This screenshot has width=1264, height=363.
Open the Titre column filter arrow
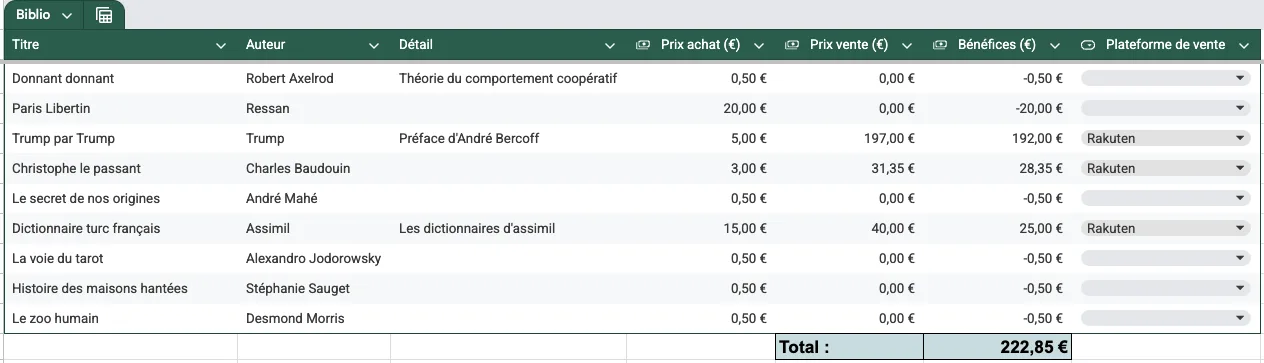click(x=221, y=45)
